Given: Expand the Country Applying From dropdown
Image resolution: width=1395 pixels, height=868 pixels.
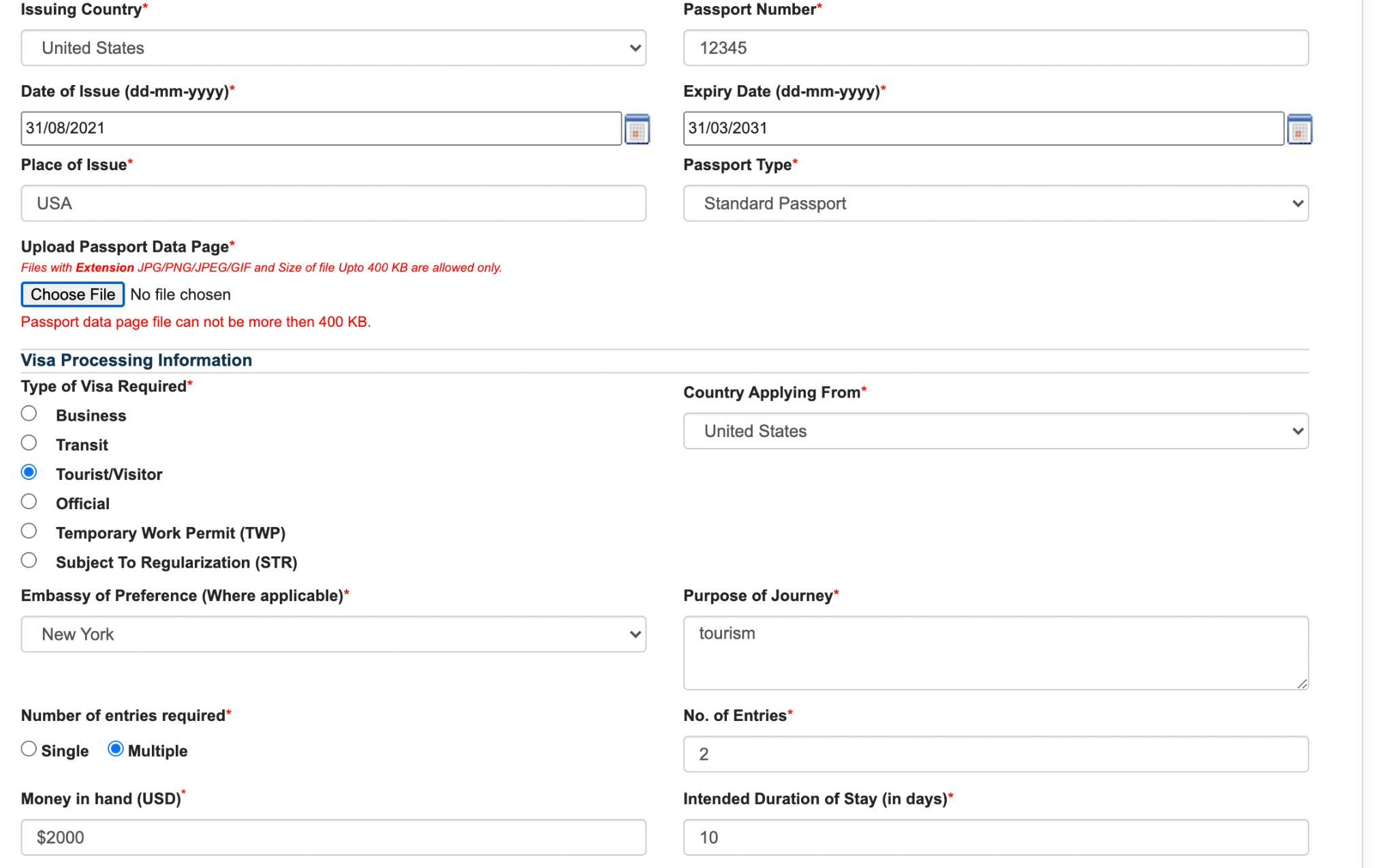Looking at the screenshot, I should coord(995,430).
